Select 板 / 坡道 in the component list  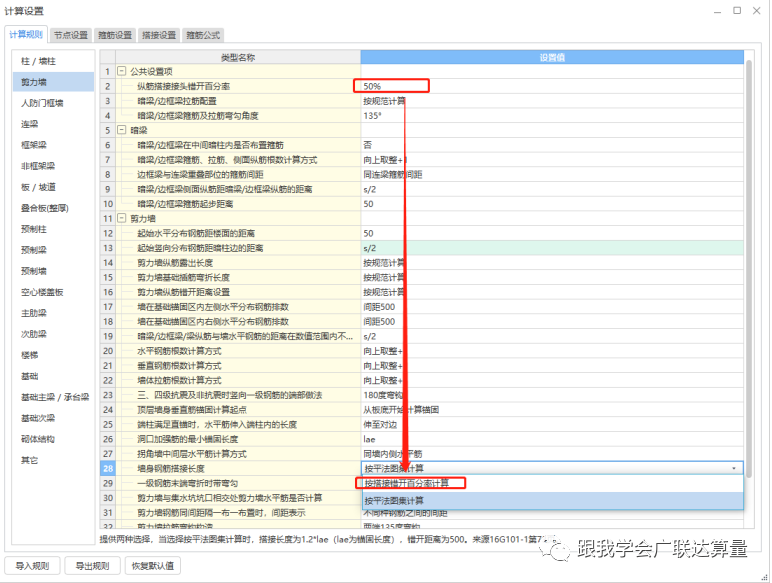(53, 187)
